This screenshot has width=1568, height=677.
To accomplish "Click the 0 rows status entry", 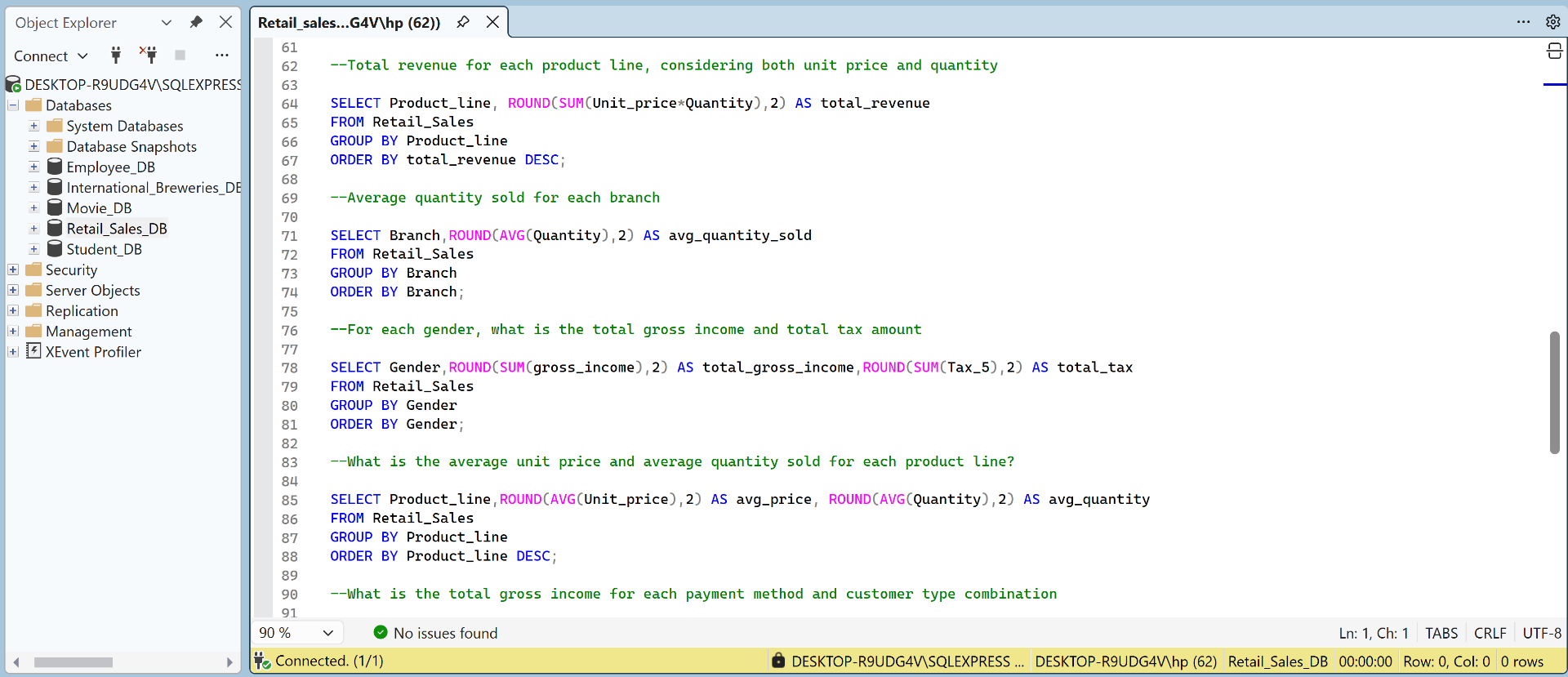I will coord(1522,661).
